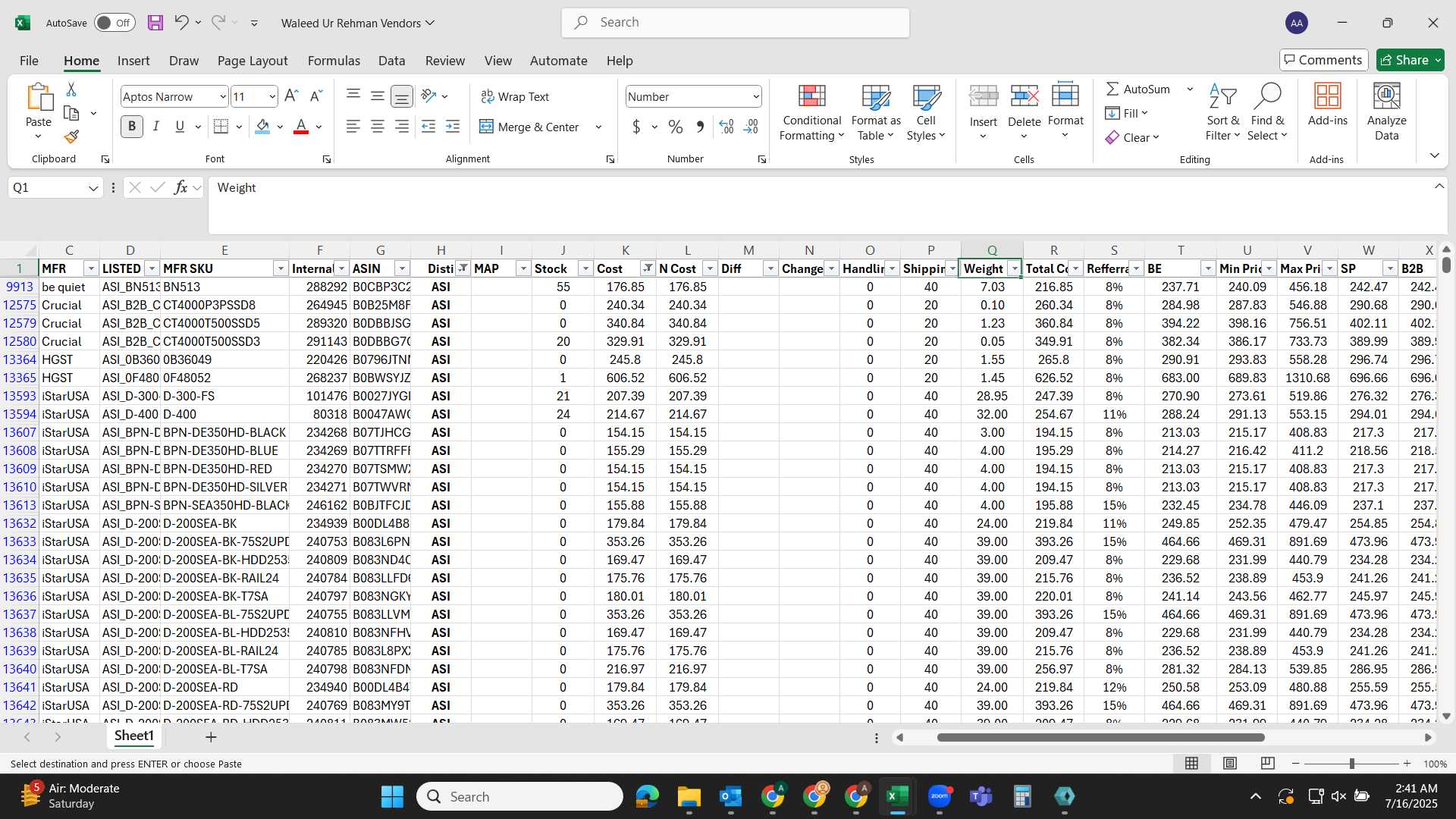Open the Merge & Center dropdown arrow
Viewport: 1456px width, 819px height.
point(598,127)
